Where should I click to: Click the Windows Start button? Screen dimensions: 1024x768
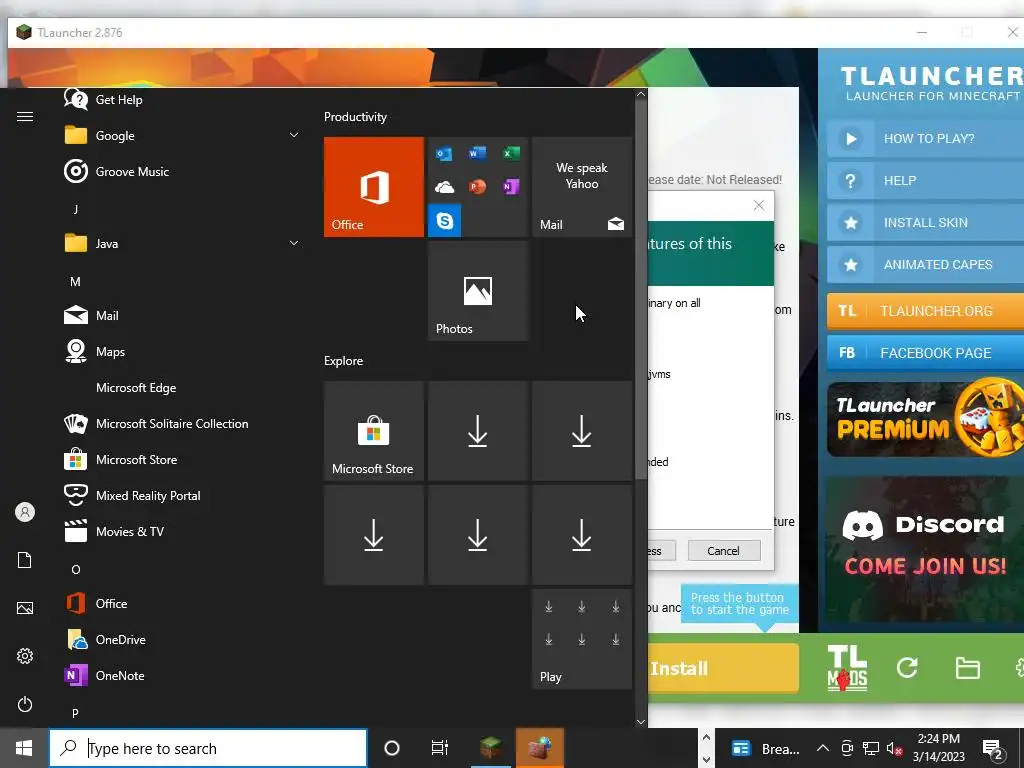tap(24, 748)
